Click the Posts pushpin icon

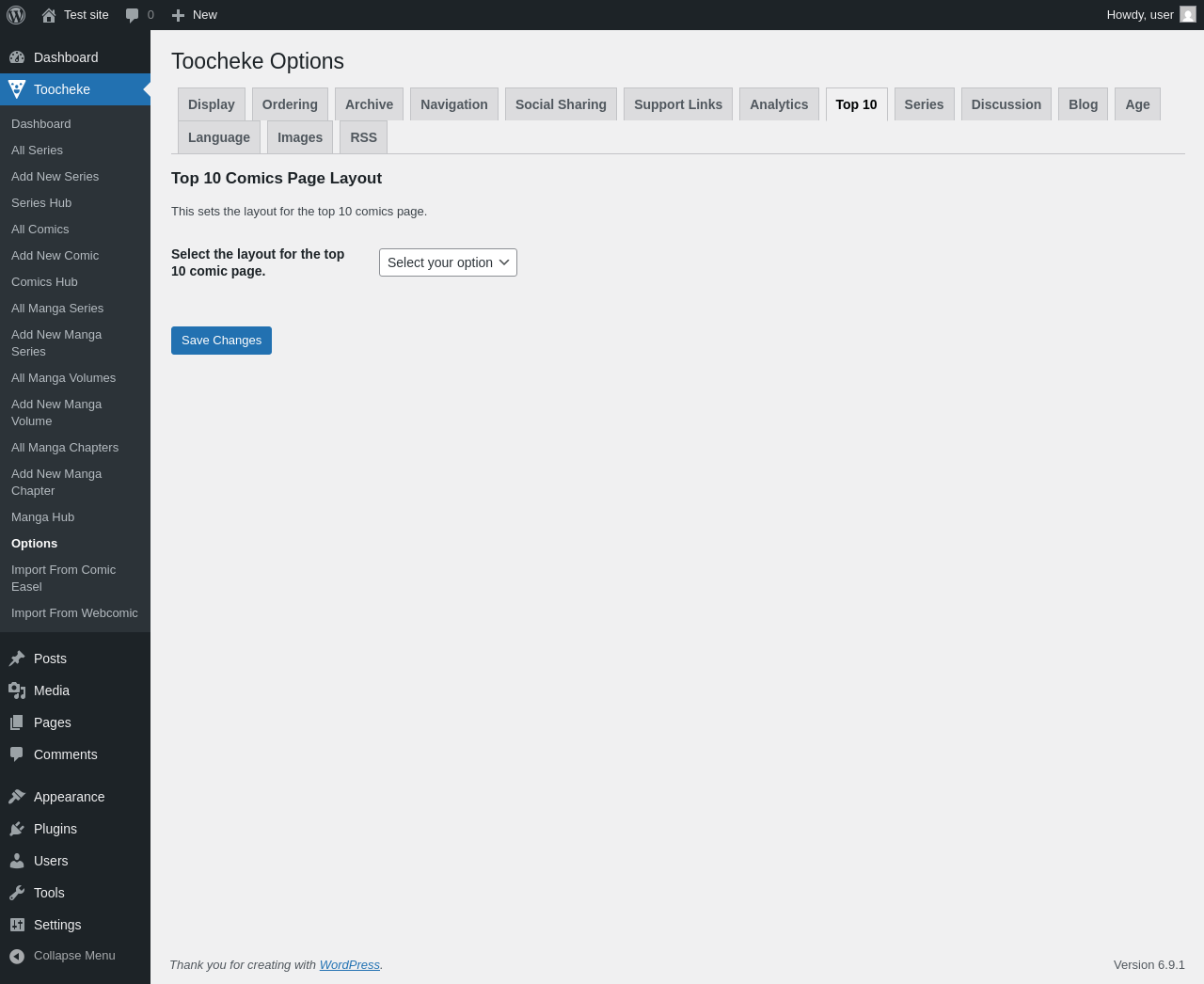17,659
